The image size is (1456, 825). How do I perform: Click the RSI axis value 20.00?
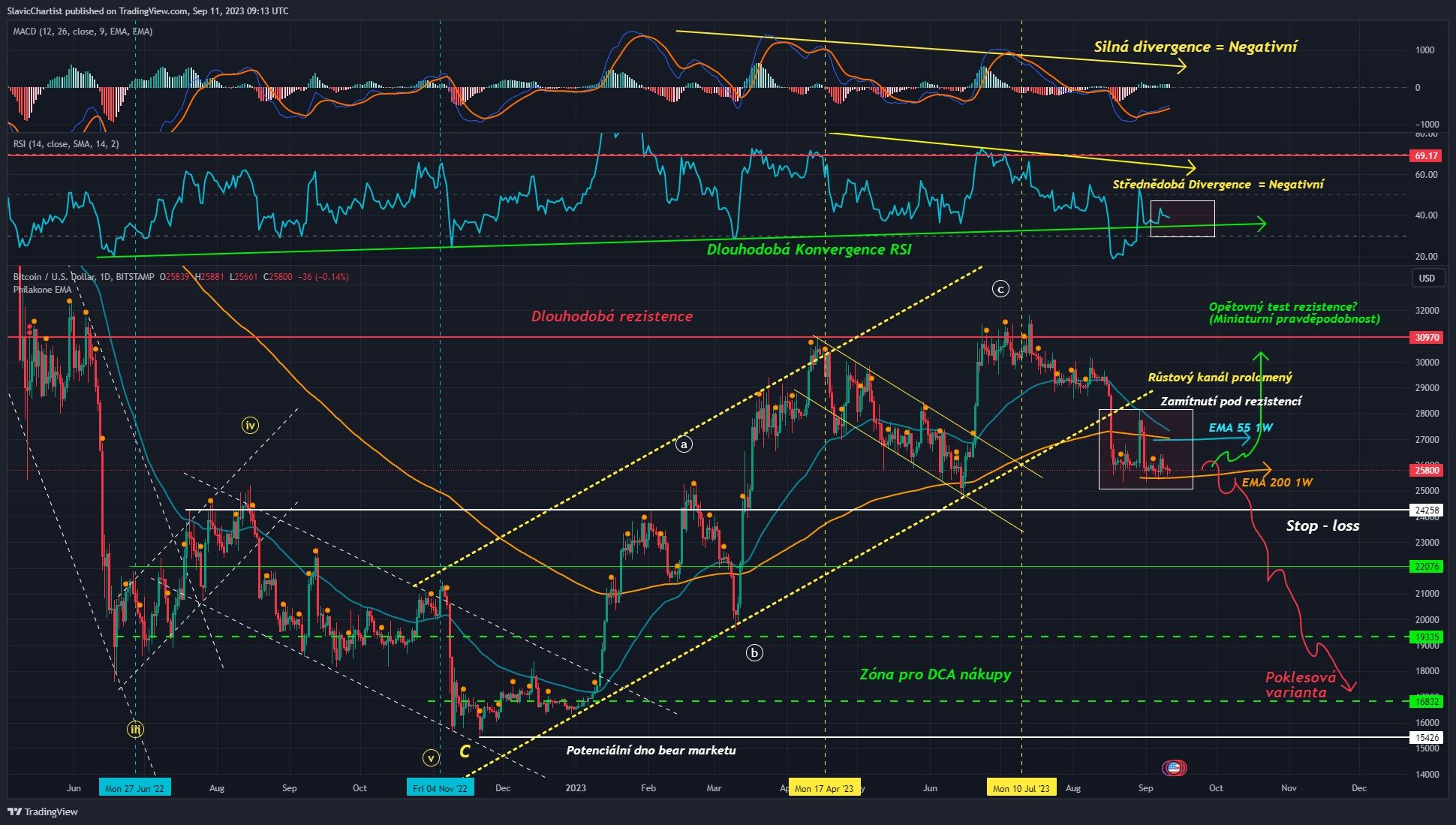[1427, 257]
